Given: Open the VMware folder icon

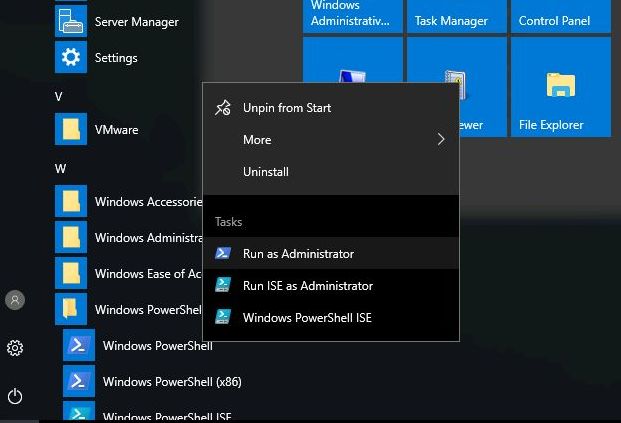Looking at the screenshot, I should click(x=71, y=129).
